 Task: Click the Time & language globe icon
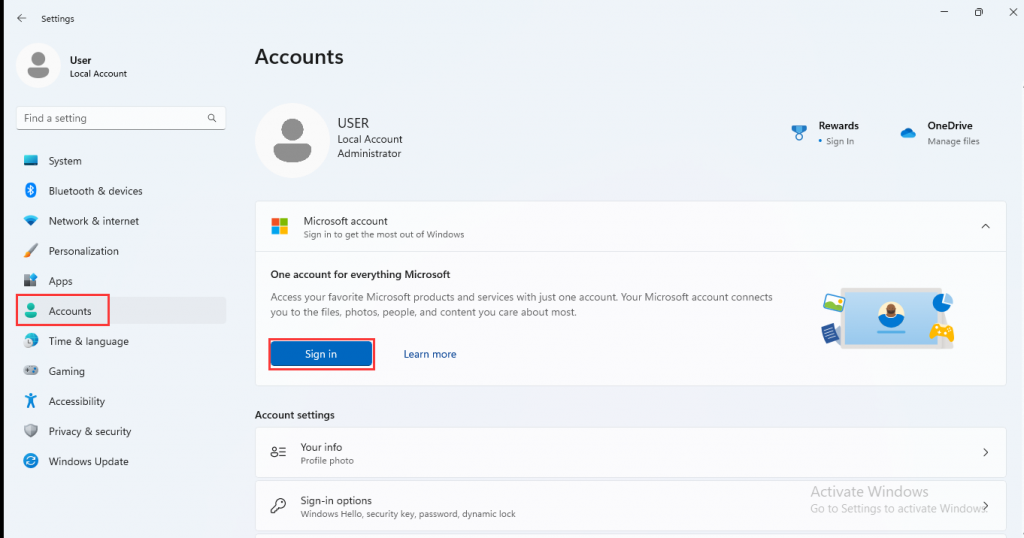point(31,341)
